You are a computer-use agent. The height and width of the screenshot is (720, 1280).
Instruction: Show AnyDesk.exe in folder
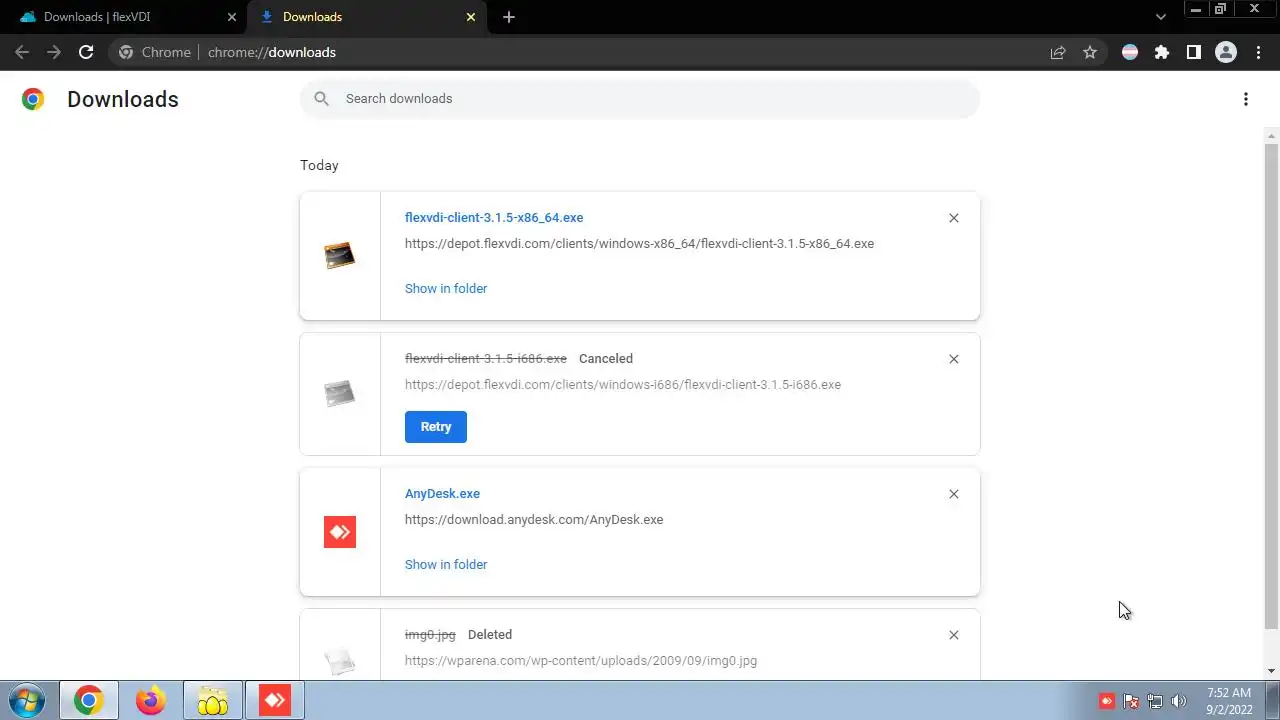pyautogui.click(x=446, y=564)
